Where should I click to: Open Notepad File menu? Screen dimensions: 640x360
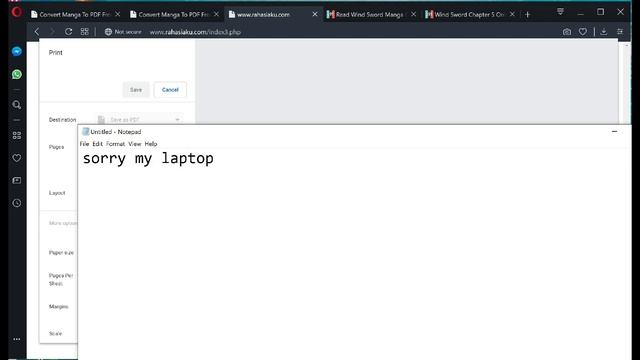(84, 144)
